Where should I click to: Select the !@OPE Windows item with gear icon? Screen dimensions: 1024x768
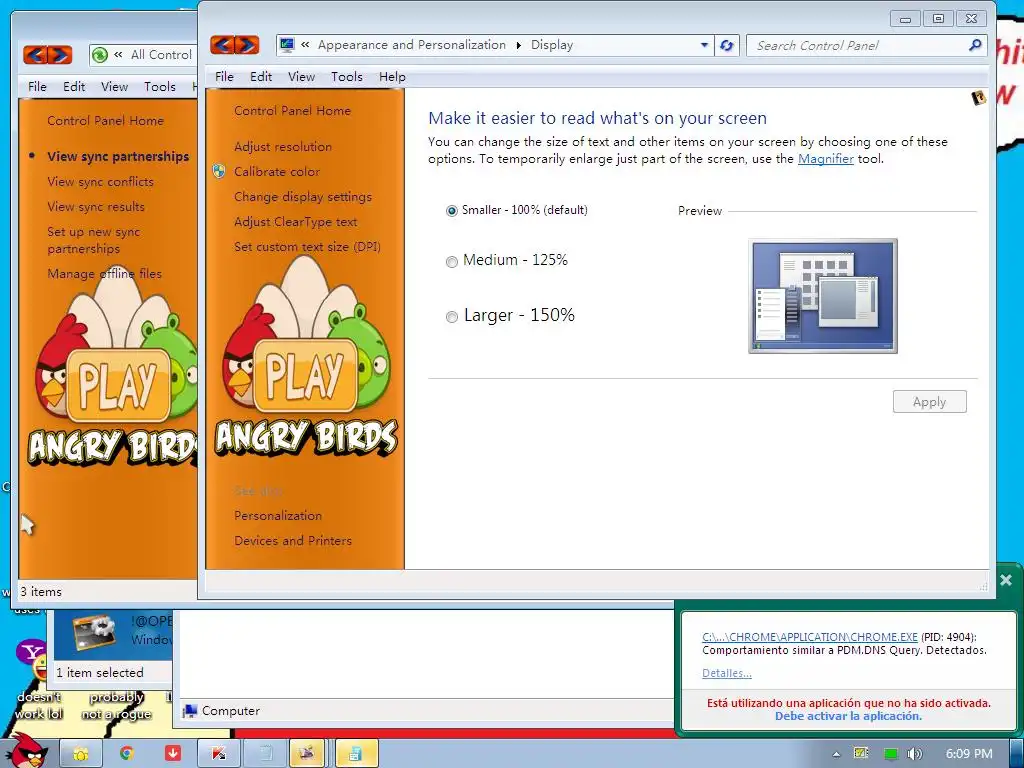(x=112, y=632)
